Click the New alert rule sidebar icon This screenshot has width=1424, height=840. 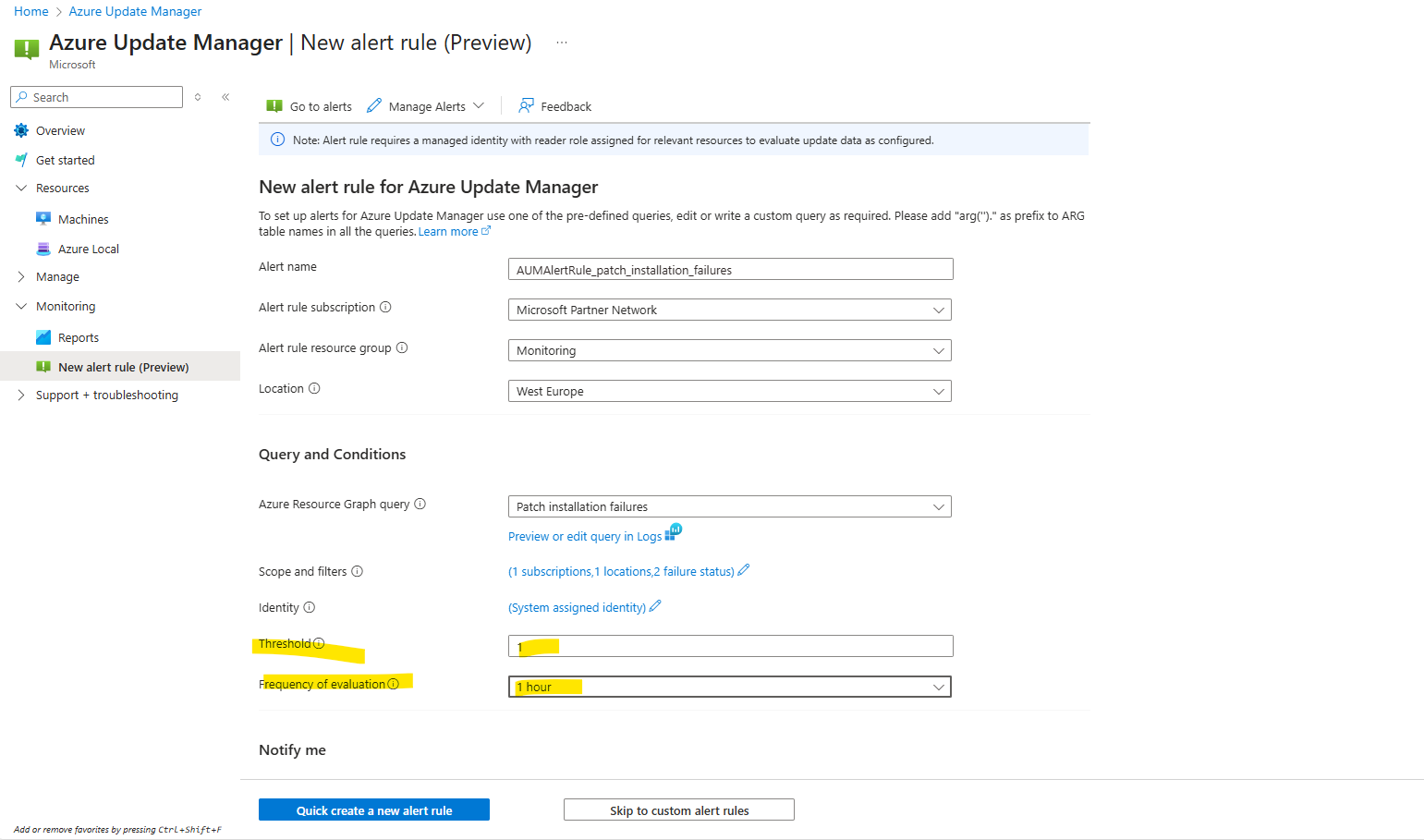[43, 367]
